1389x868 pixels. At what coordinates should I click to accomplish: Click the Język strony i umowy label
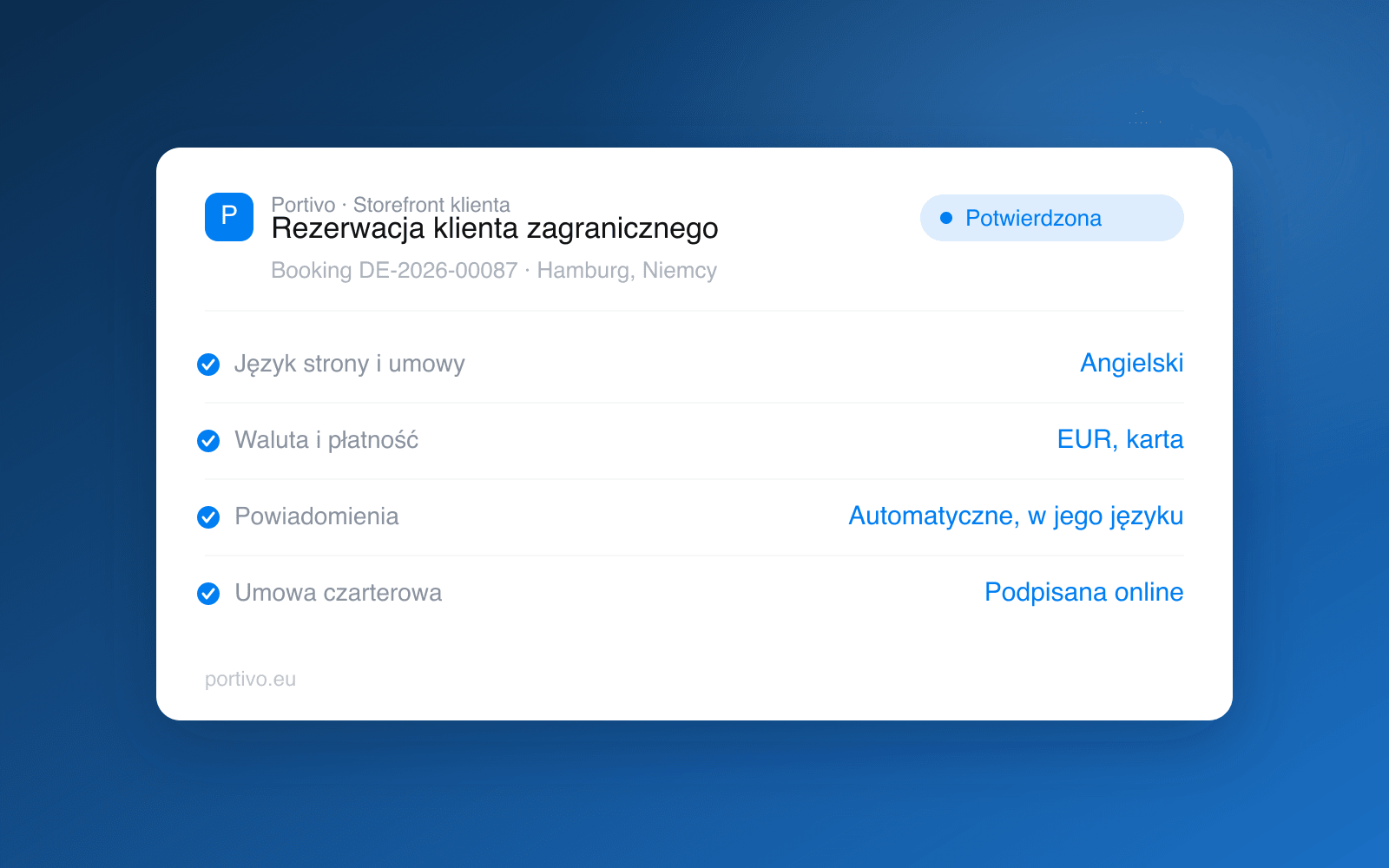coord(350,364)
